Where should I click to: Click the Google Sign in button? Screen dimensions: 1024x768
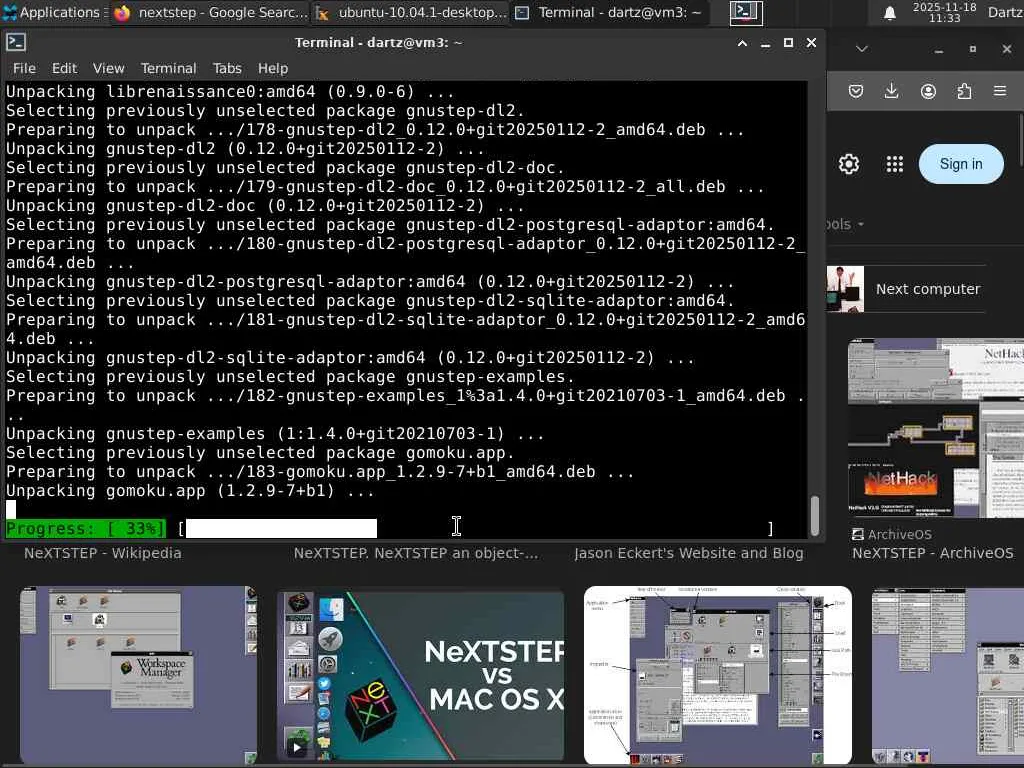pos(961,164)
